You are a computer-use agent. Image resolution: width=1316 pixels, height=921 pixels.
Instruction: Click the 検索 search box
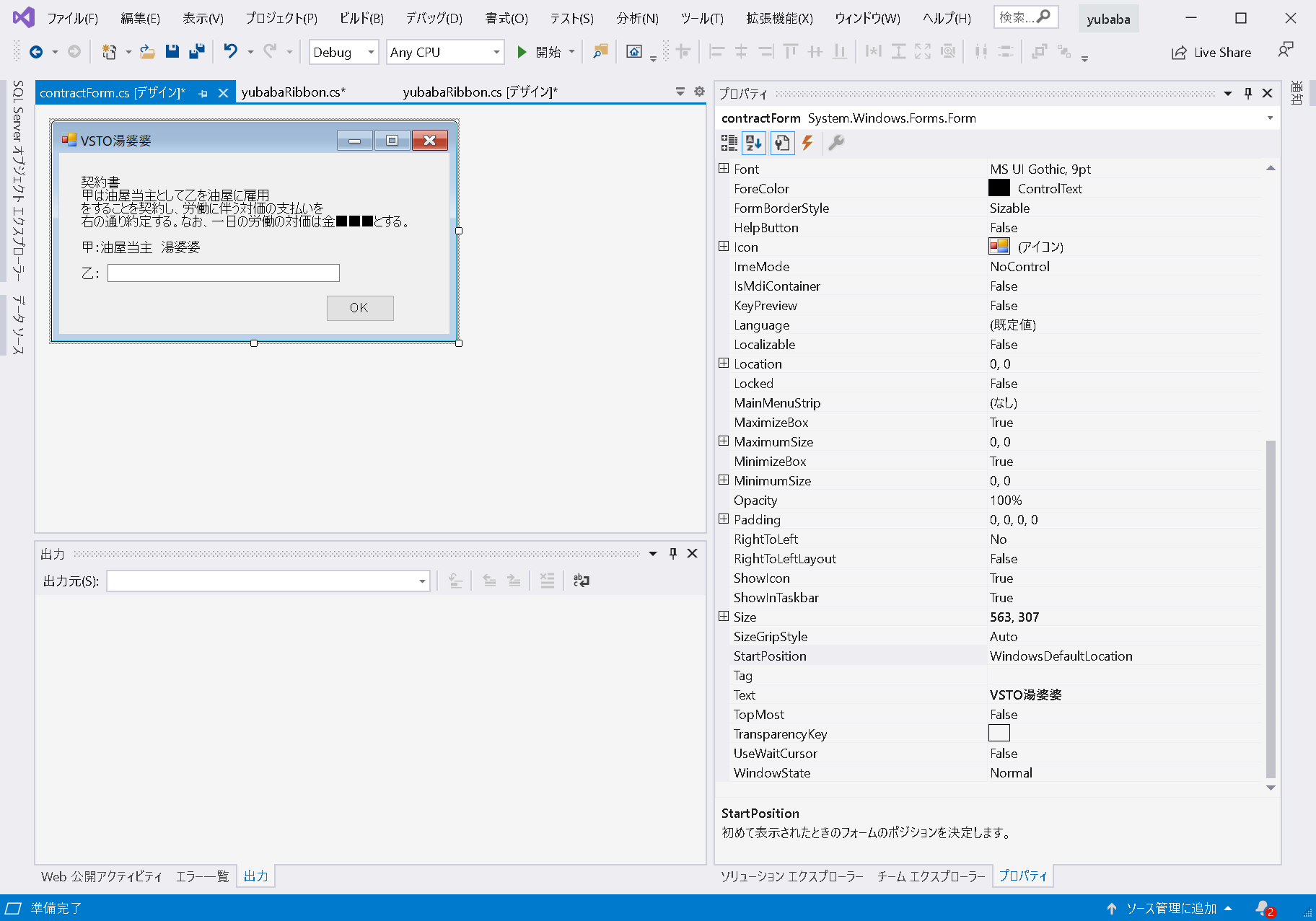(1026, 17)
